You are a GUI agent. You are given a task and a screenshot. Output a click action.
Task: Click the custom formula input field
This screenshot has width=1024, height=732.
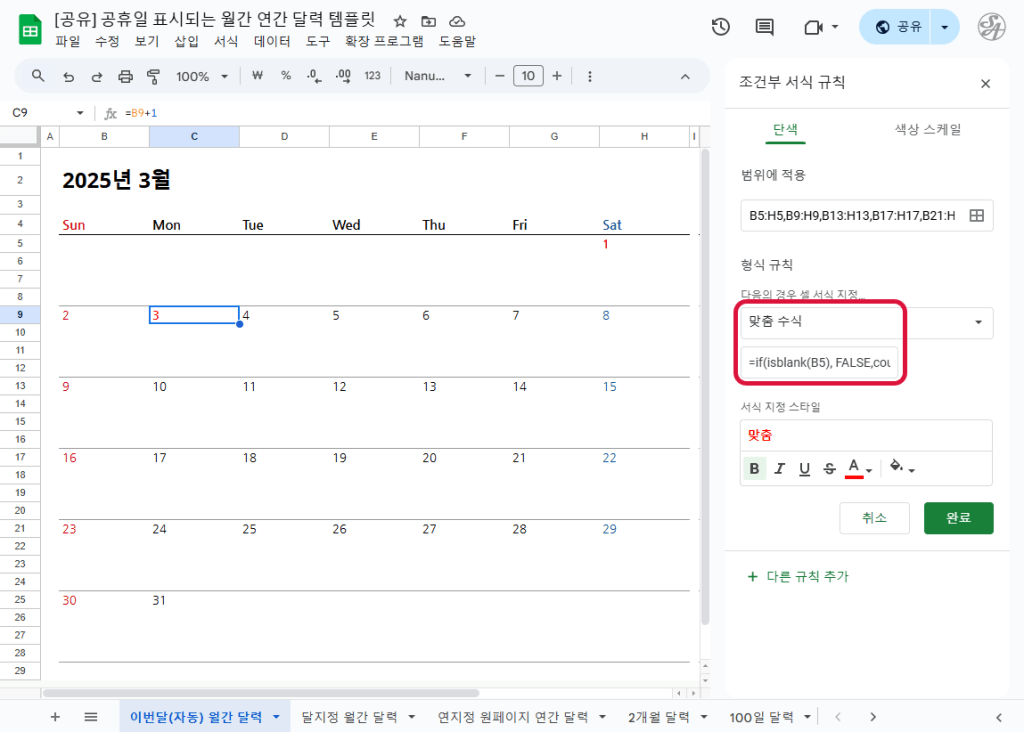pos(820,362)
